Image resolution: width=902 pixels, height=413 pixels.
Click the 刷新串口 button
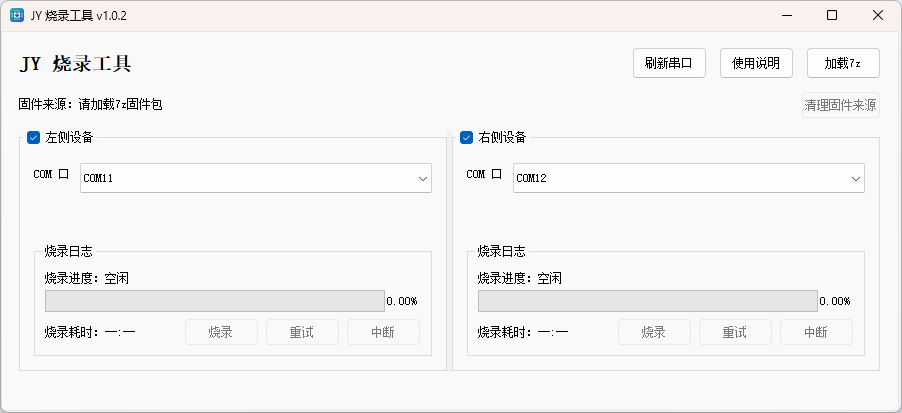(670, 63)
